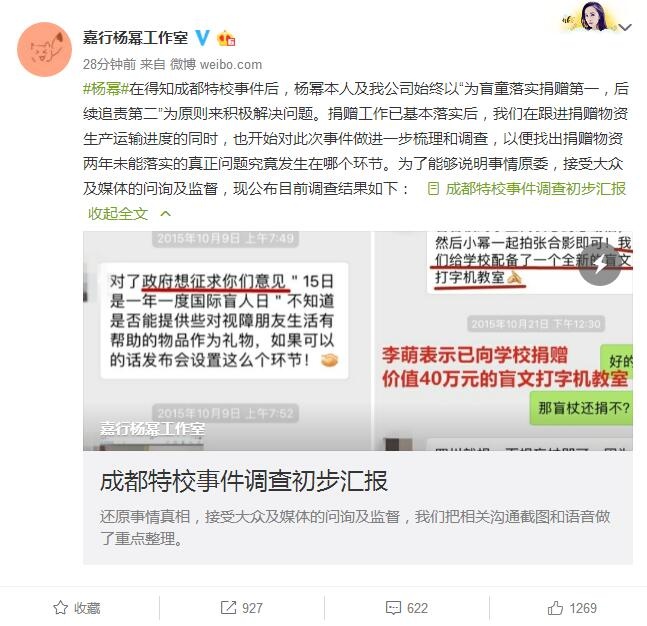This screenshot has width=647, height=626.
Task: Open the post options chevron at top right
Action: (x=625, y=28)
